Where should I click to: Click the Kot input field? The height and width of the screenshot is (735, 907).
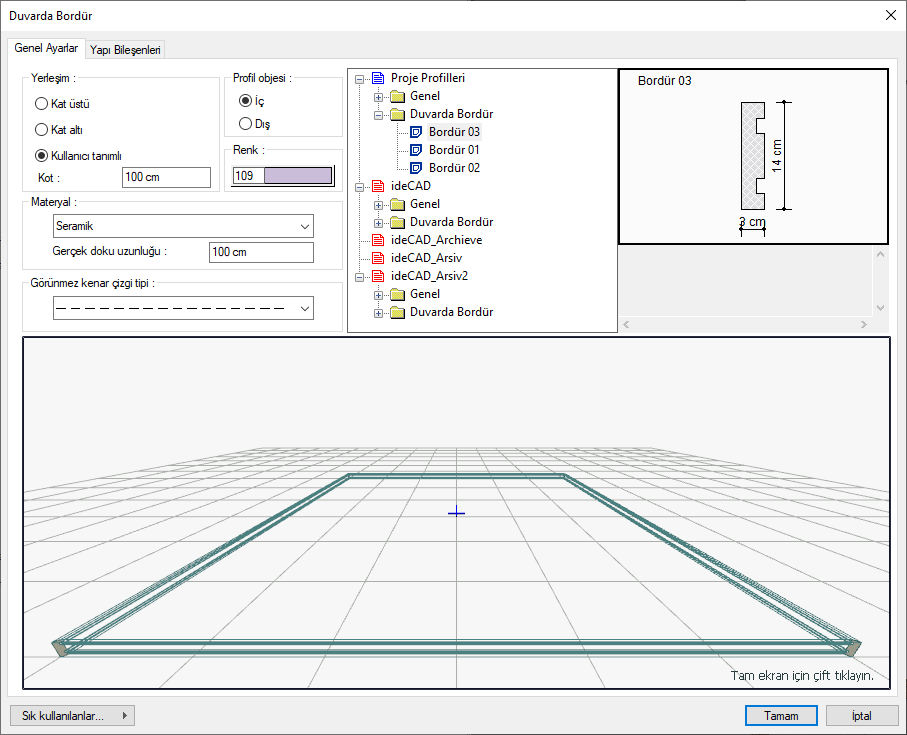pyautogui.click(x=166, y=177)
